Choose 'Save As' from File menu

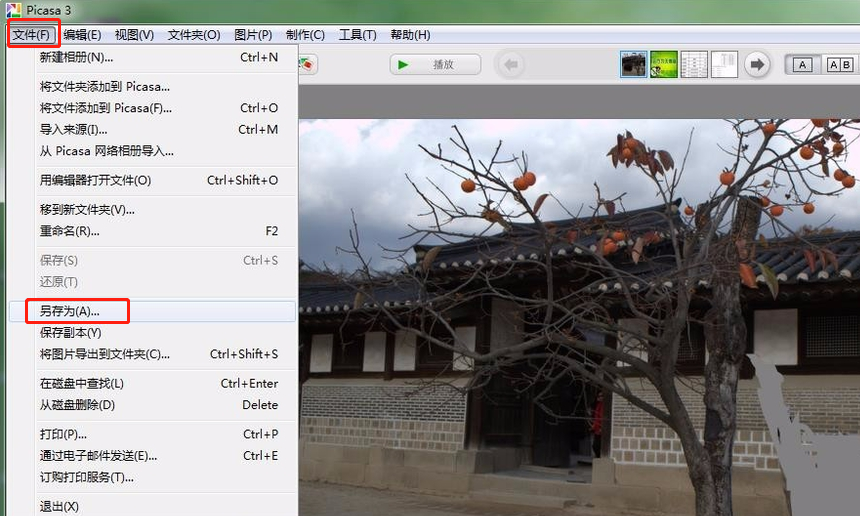[69, 311]
